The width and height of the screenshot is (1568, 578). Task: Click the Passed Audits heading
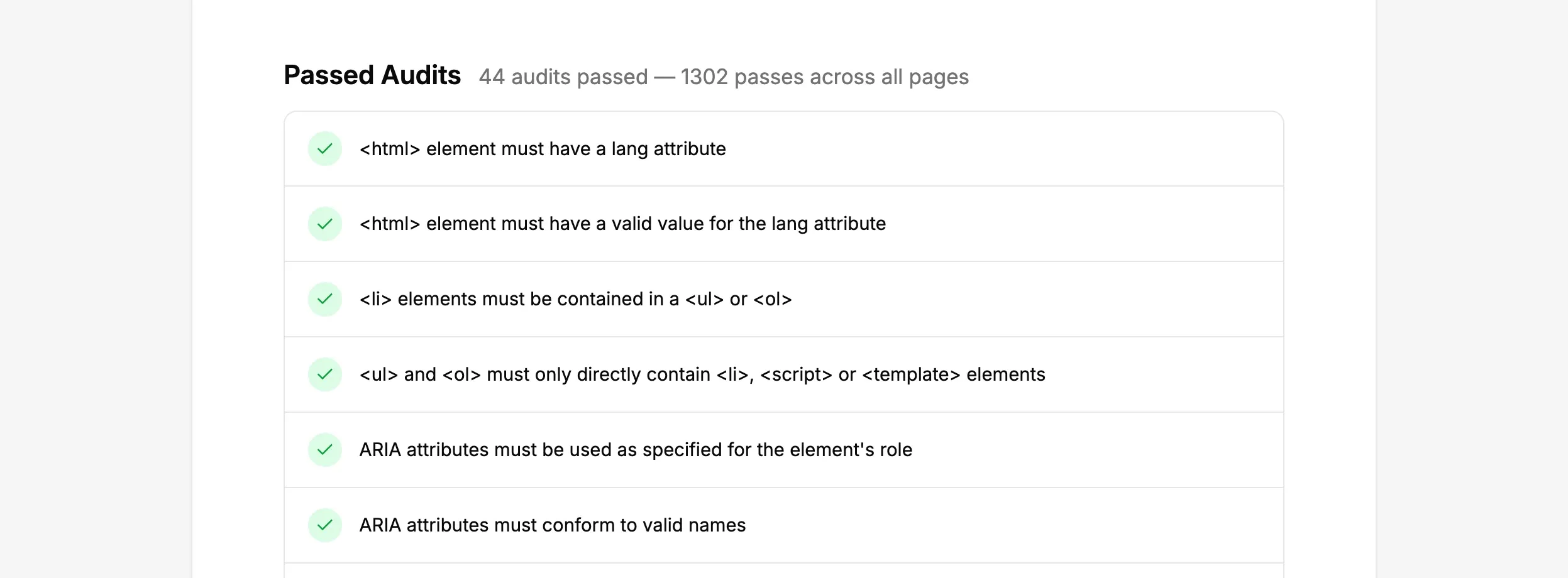pyautogui.click(x=372, y=75)
